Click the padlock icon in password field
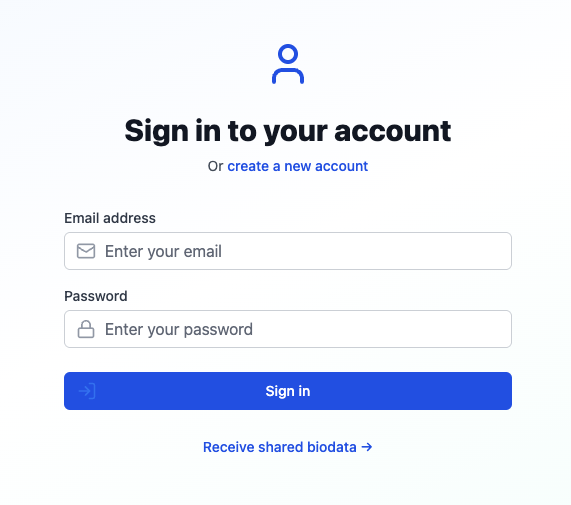 (86, 329)
